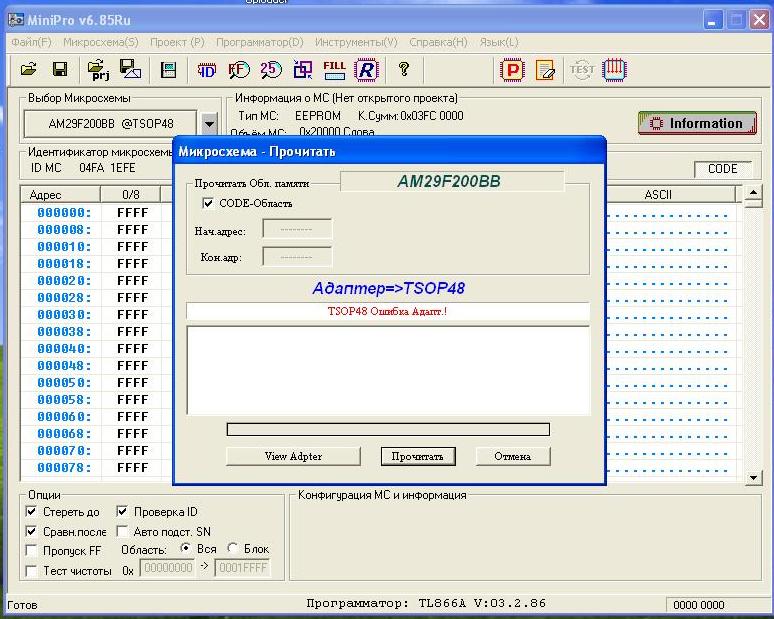This screenshot has width=774, height=619.
Task: Select the Вся area radio button
Action: [186, 548]
